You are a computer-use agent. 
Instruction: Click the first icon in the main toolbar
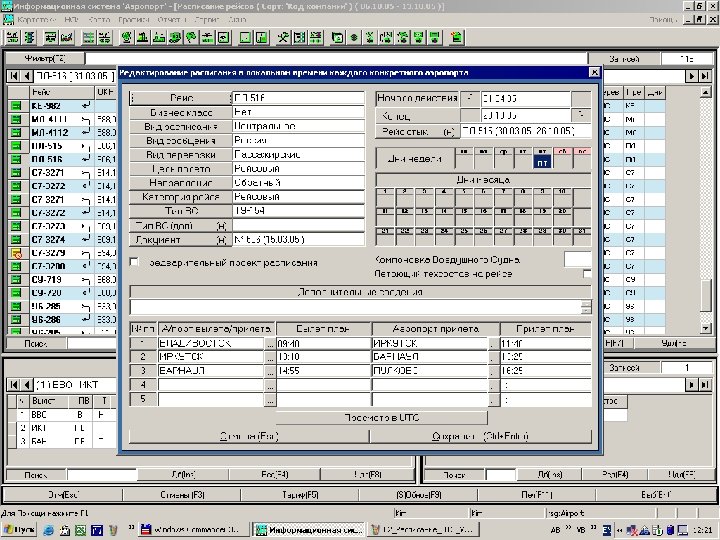click(13, 38)
